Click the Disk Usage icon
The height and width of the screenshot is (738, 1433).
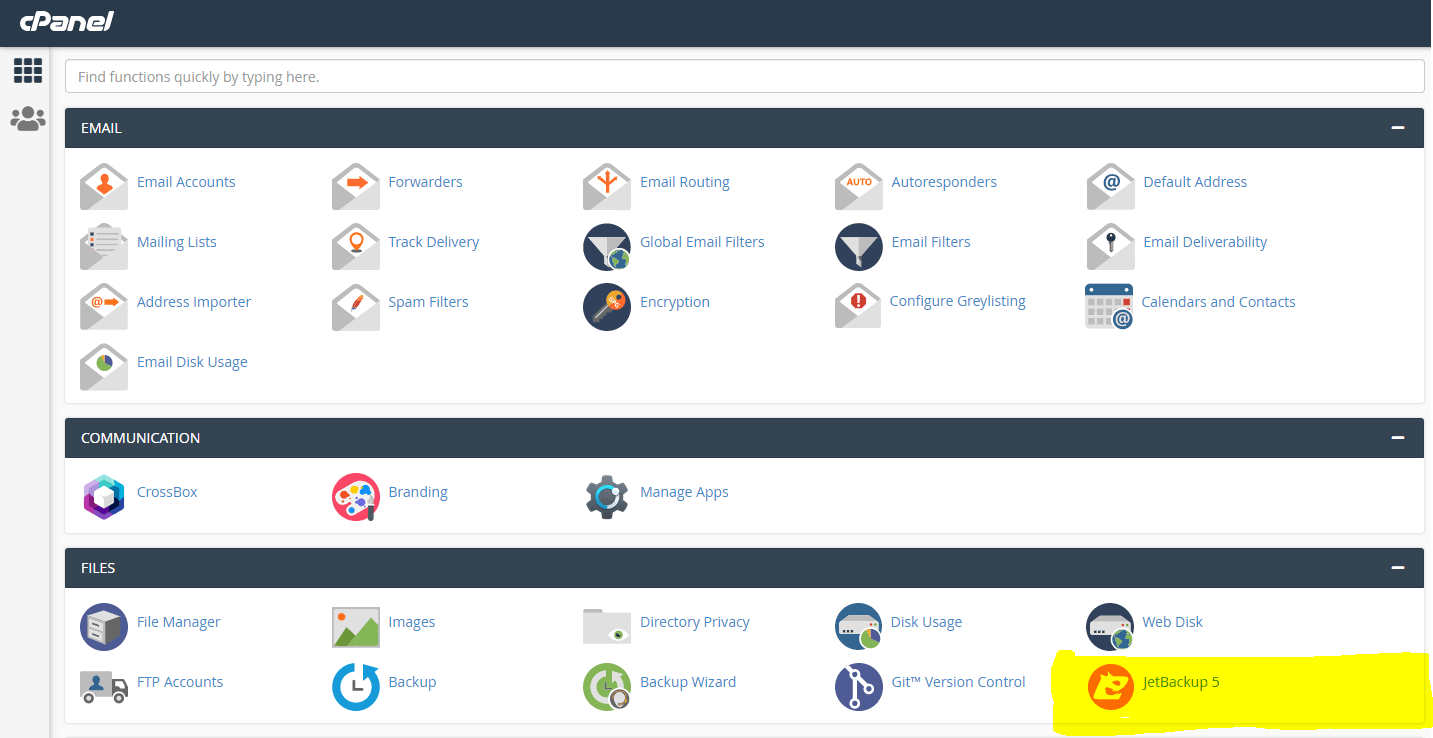point(859,627)
